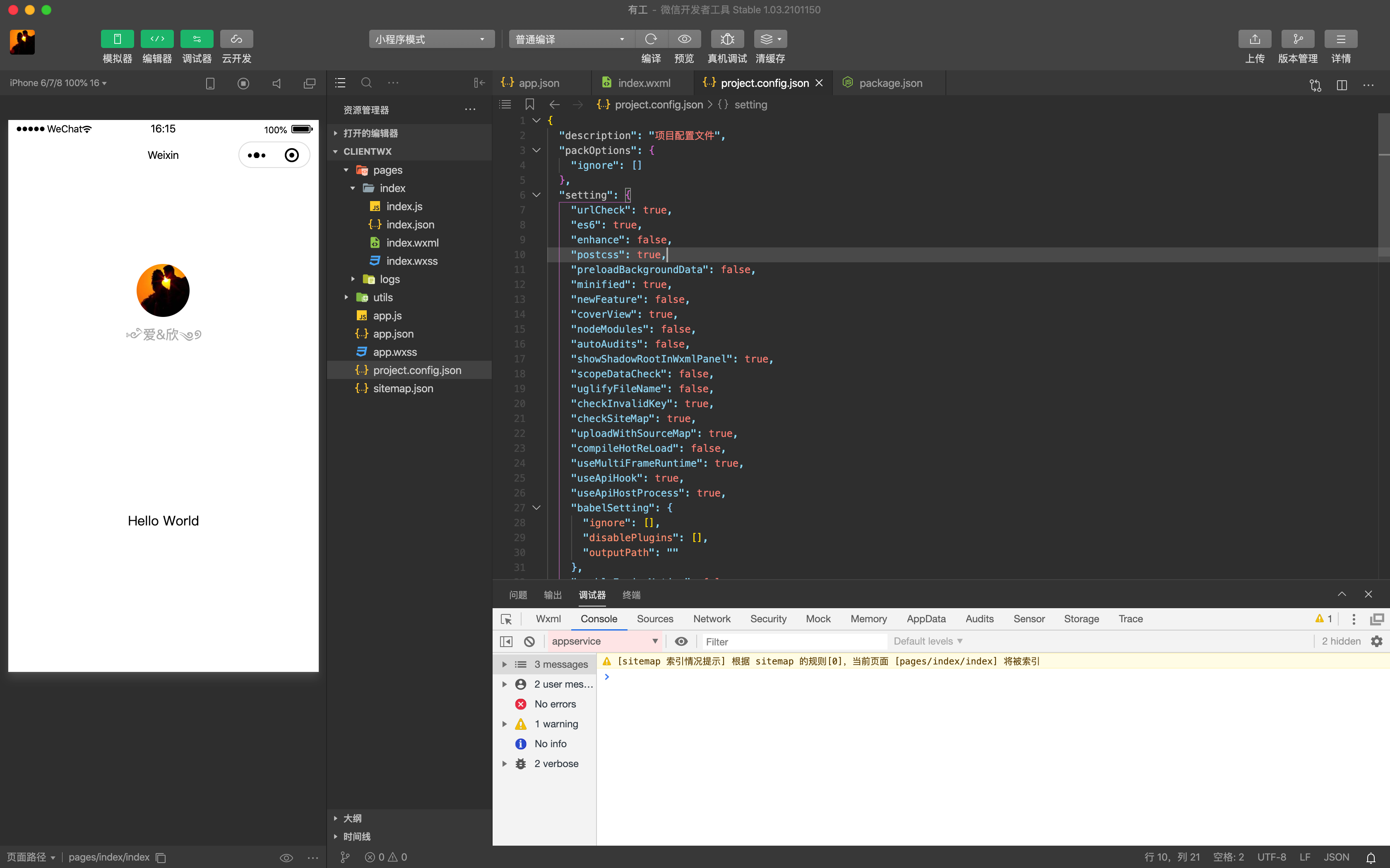Open 版本管理 version management

coord(1298,38)
